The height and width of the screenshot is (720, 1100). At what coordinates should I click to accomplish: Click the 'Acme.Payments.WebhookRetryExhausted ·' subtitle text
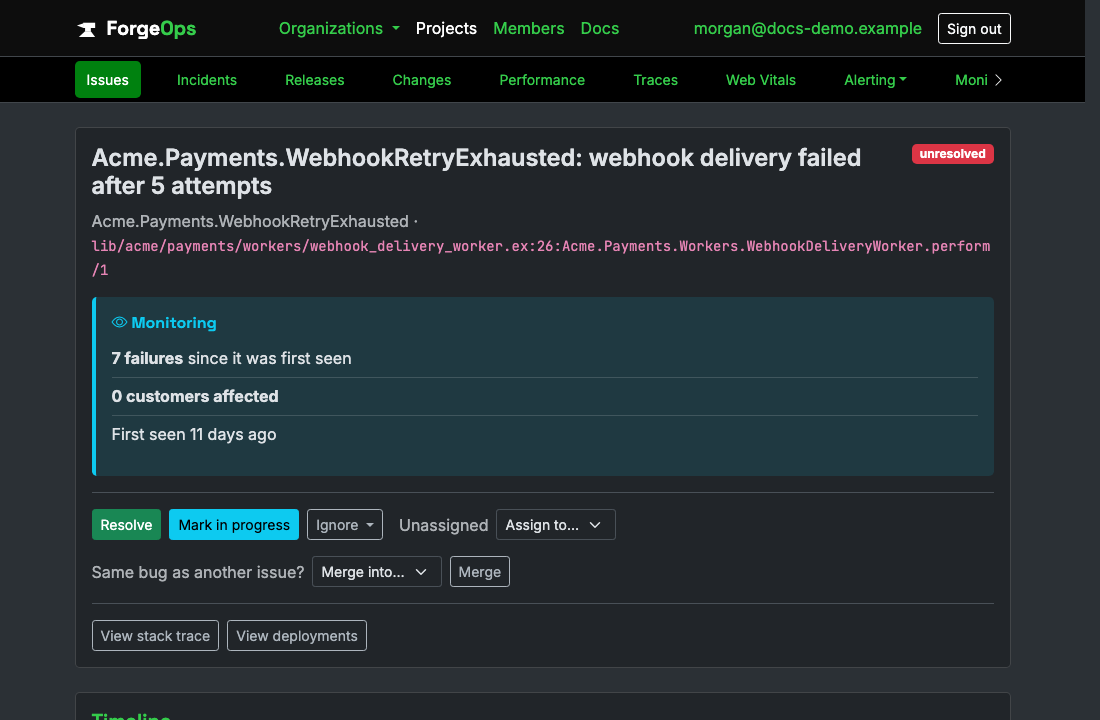(255, 221)
